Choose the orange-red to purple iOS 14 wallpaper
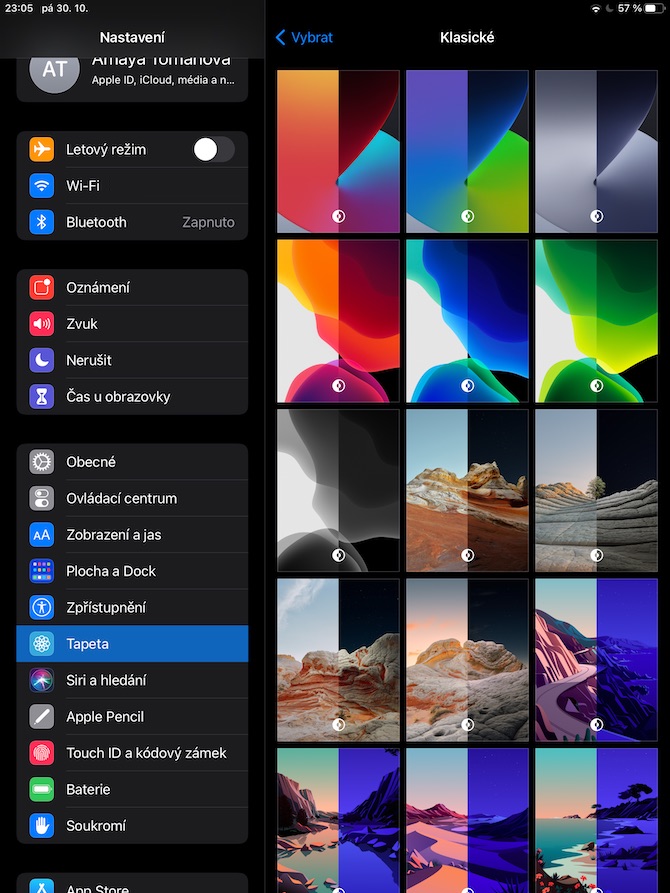The height and width of the screenshot is (893, 670). [338, 151]
